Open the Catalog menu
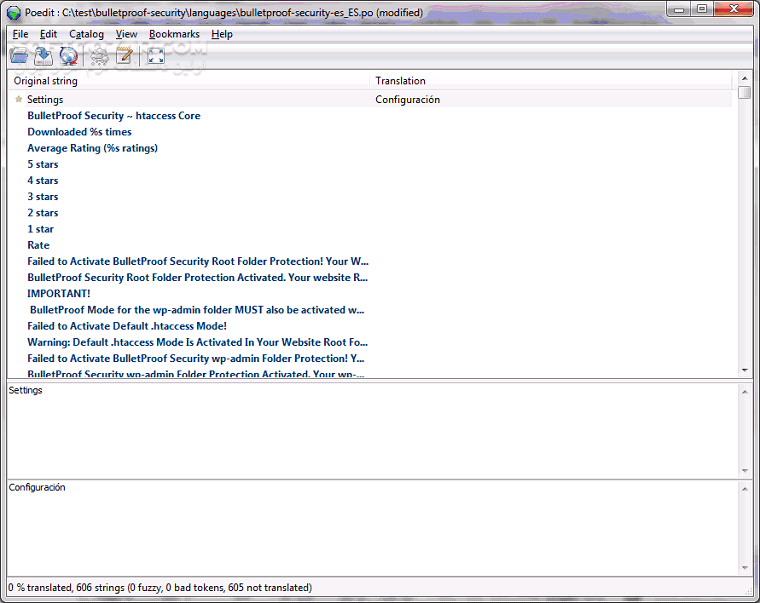Screen dimensions: 760x603 pos(86,34)
